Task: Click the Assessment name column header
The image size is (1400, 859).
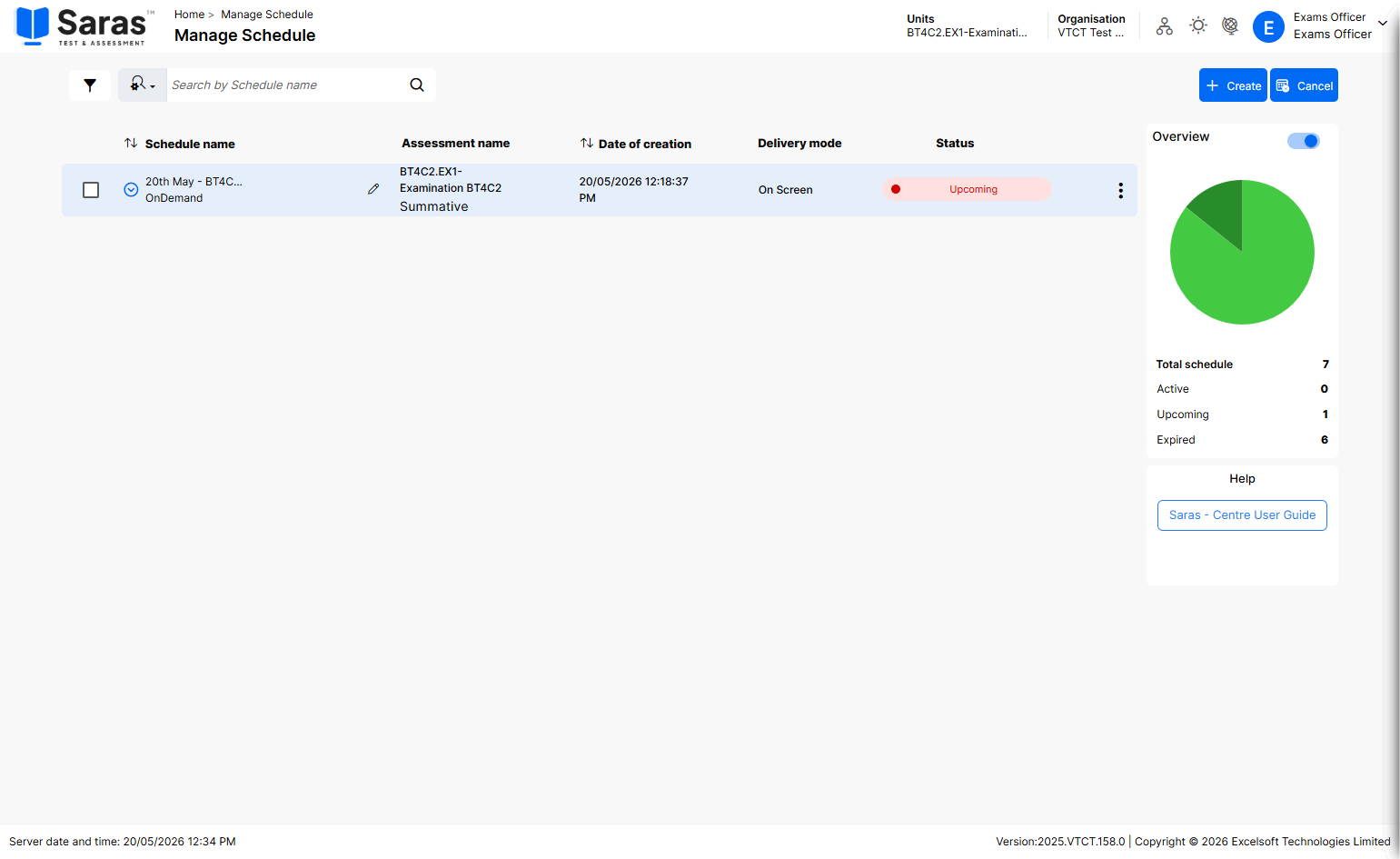Action: click(x=455, y=143)
